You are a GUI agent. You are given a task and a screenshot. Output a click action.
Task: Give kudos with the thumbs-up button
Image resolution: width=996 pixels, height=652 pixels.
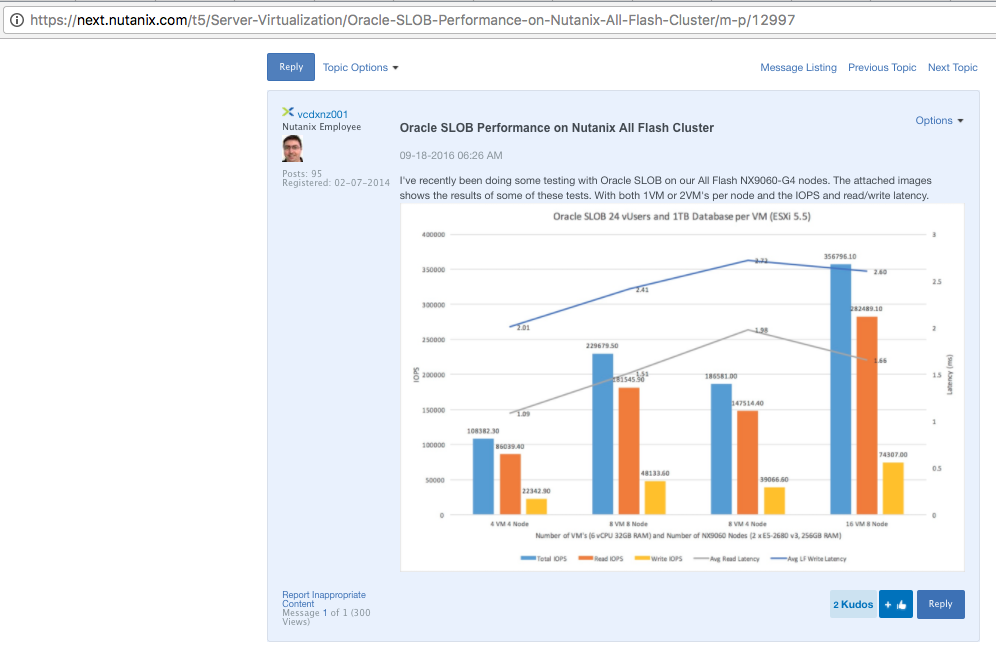(896, 604)
